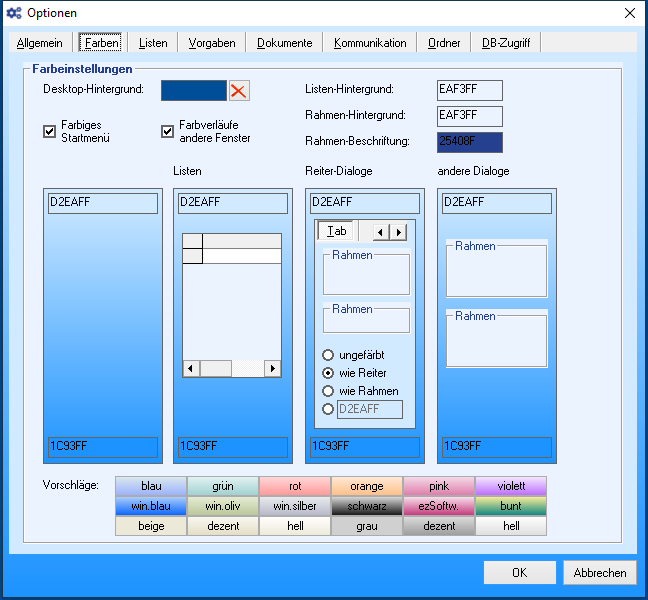
Task: Confirm with the OK button
Action: pos(519,572)
